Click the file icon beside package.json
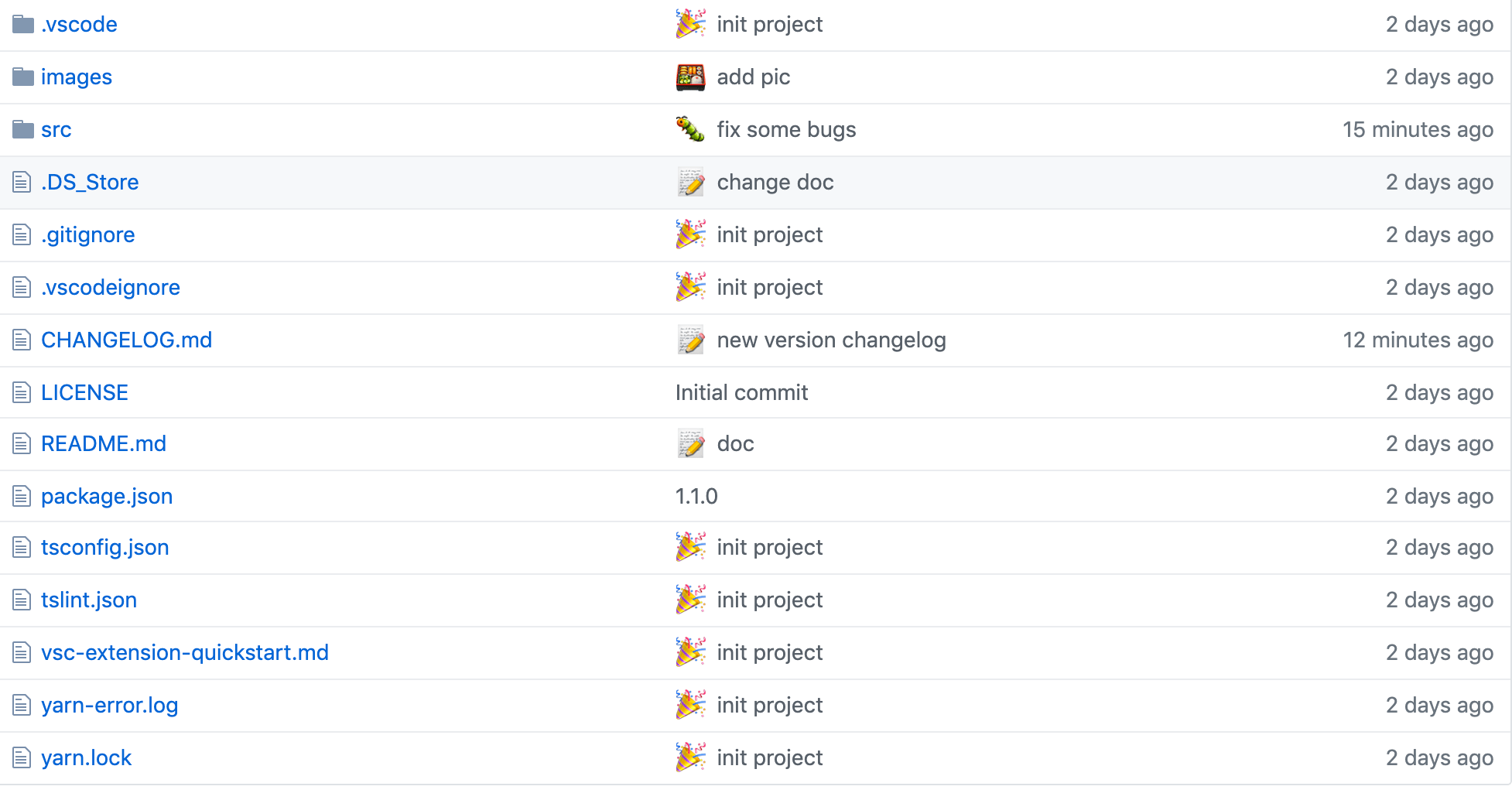The width and height of the screenshot is (1512, 800). coord(19,496)
